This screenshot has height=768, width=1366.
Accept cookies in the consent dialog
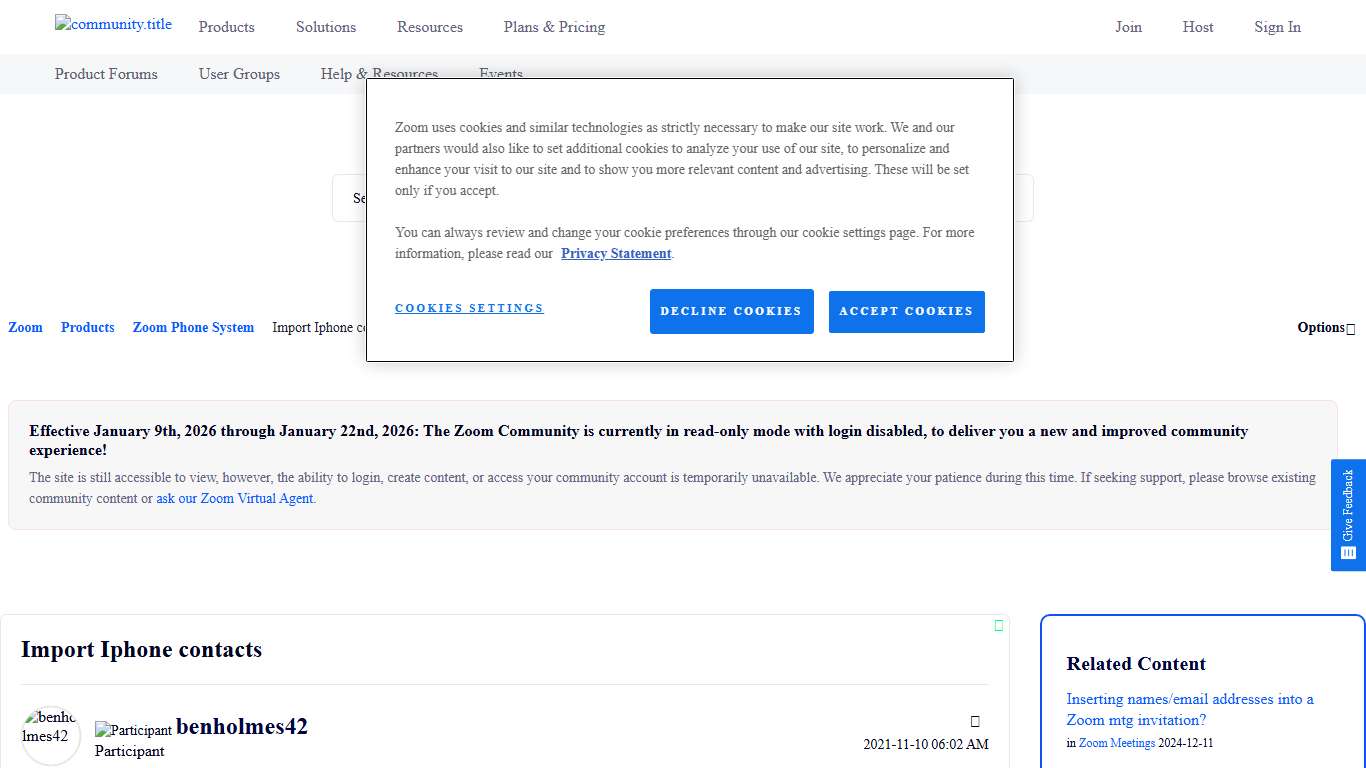point(906,312)
